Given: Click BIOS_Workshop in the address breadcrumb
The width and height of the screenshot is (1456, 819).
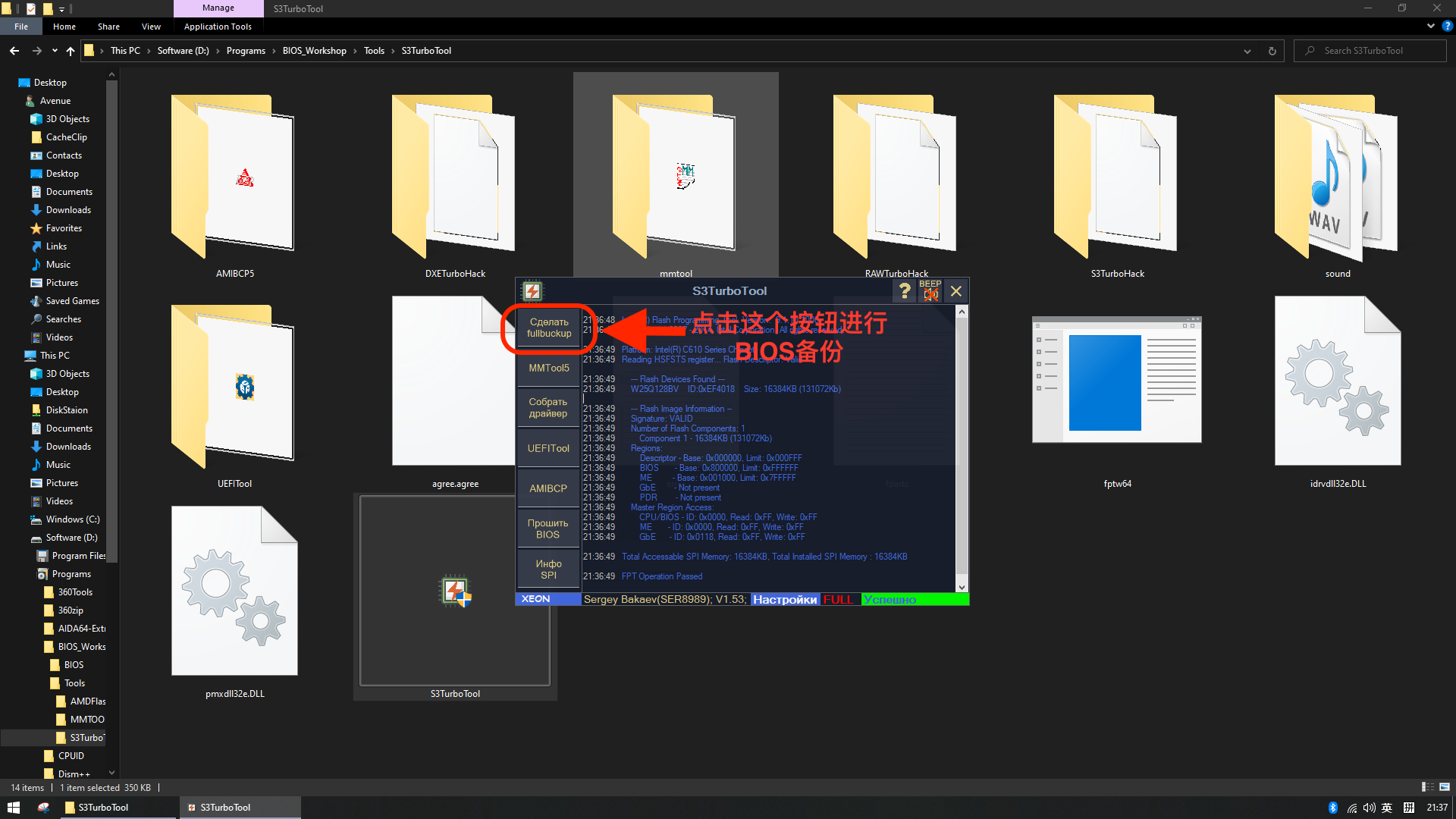Looking at the screenshot, I should pos(314,51).
